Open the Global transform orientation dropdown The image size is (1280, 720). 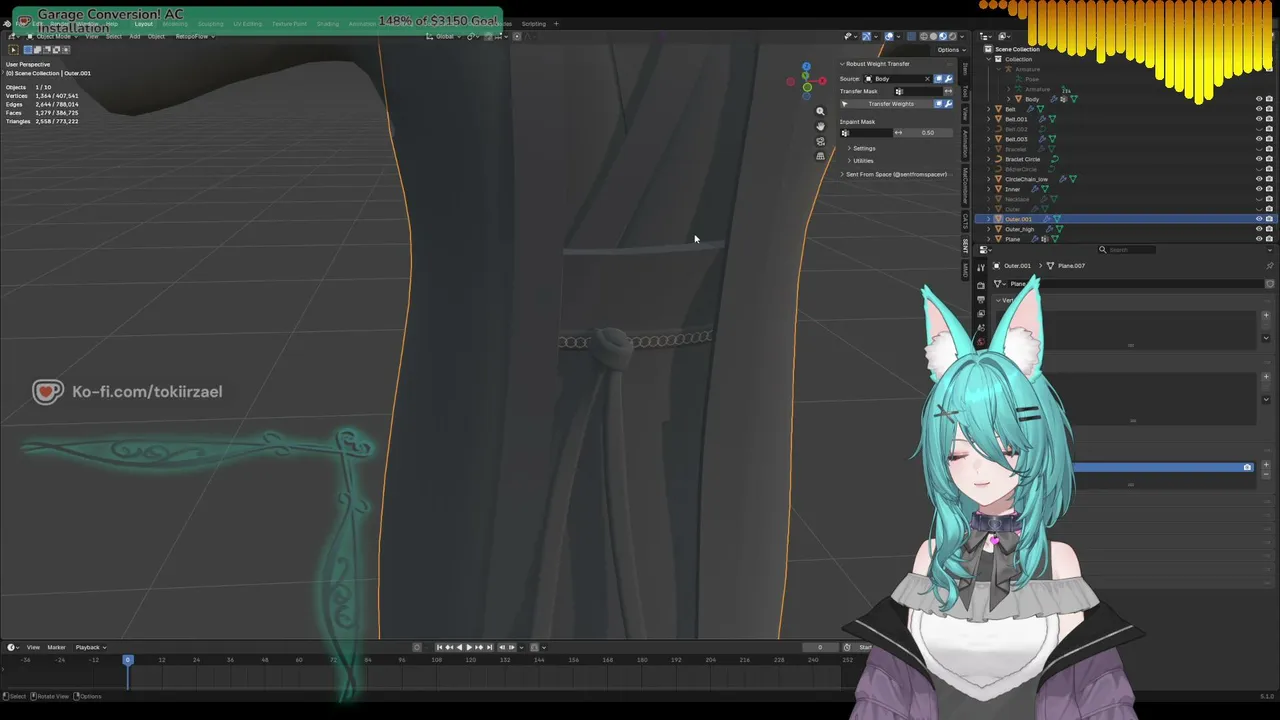443,37
